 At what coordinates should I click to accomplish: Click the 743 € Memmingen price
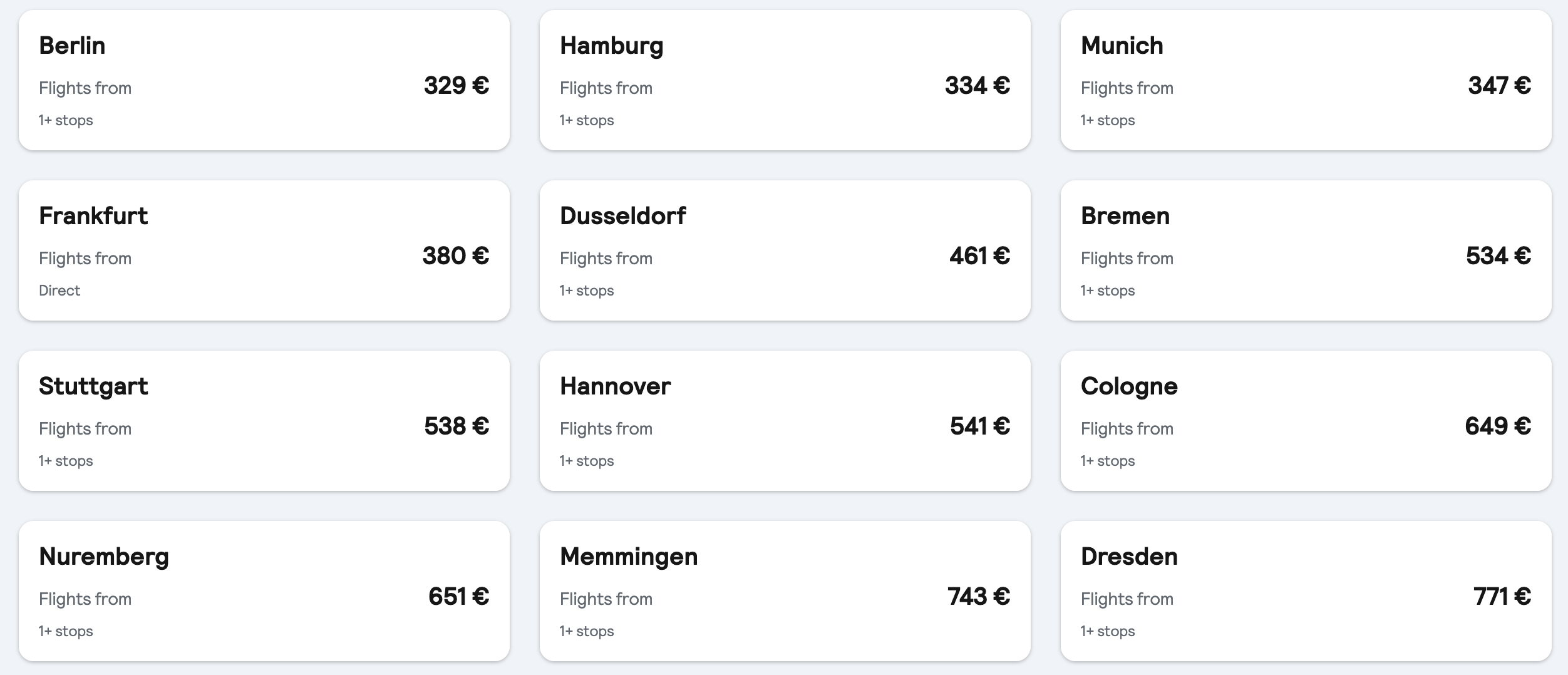(x=979, y=597)
